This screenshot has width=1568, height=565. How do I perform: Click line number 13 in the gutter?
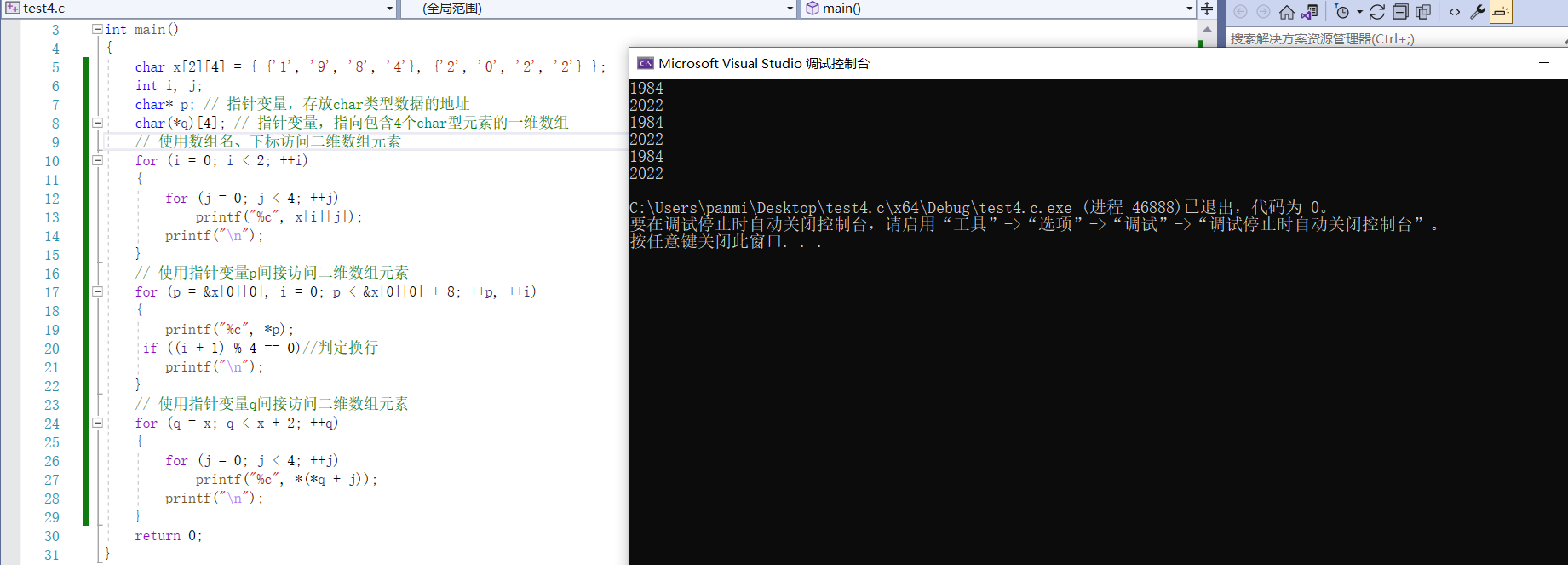click(52, 218)
